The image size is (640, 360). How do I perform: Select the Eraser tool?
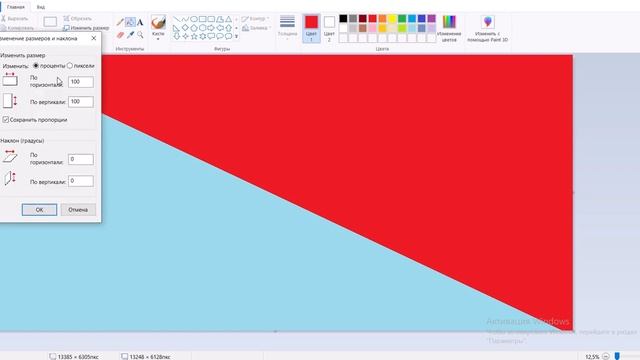pos(120,35)
